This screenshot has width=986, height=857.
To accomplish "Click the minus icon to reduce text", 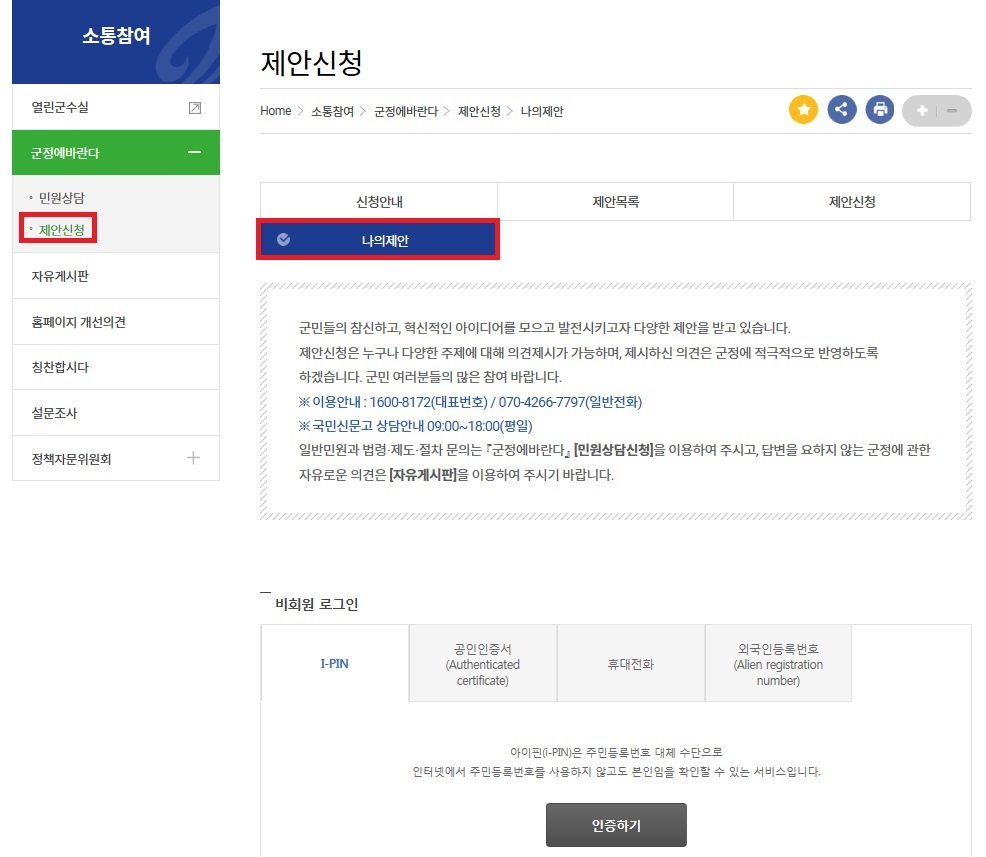I will coord(950,110).
